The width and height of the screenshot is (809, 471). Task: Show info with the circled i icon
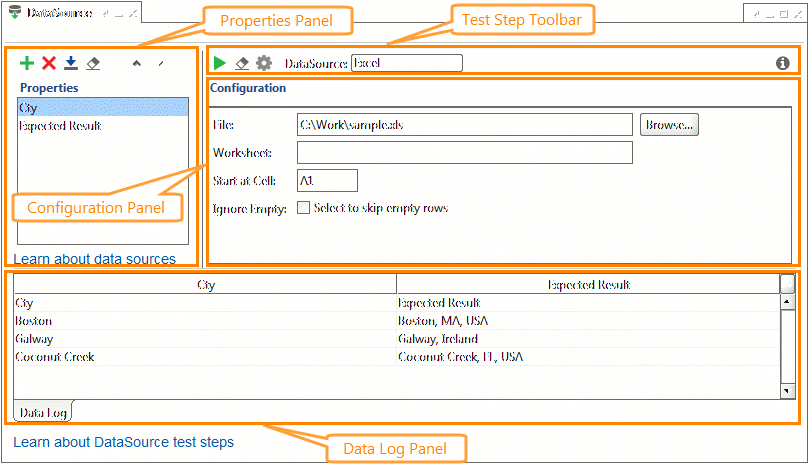click(x=783, y=63)
